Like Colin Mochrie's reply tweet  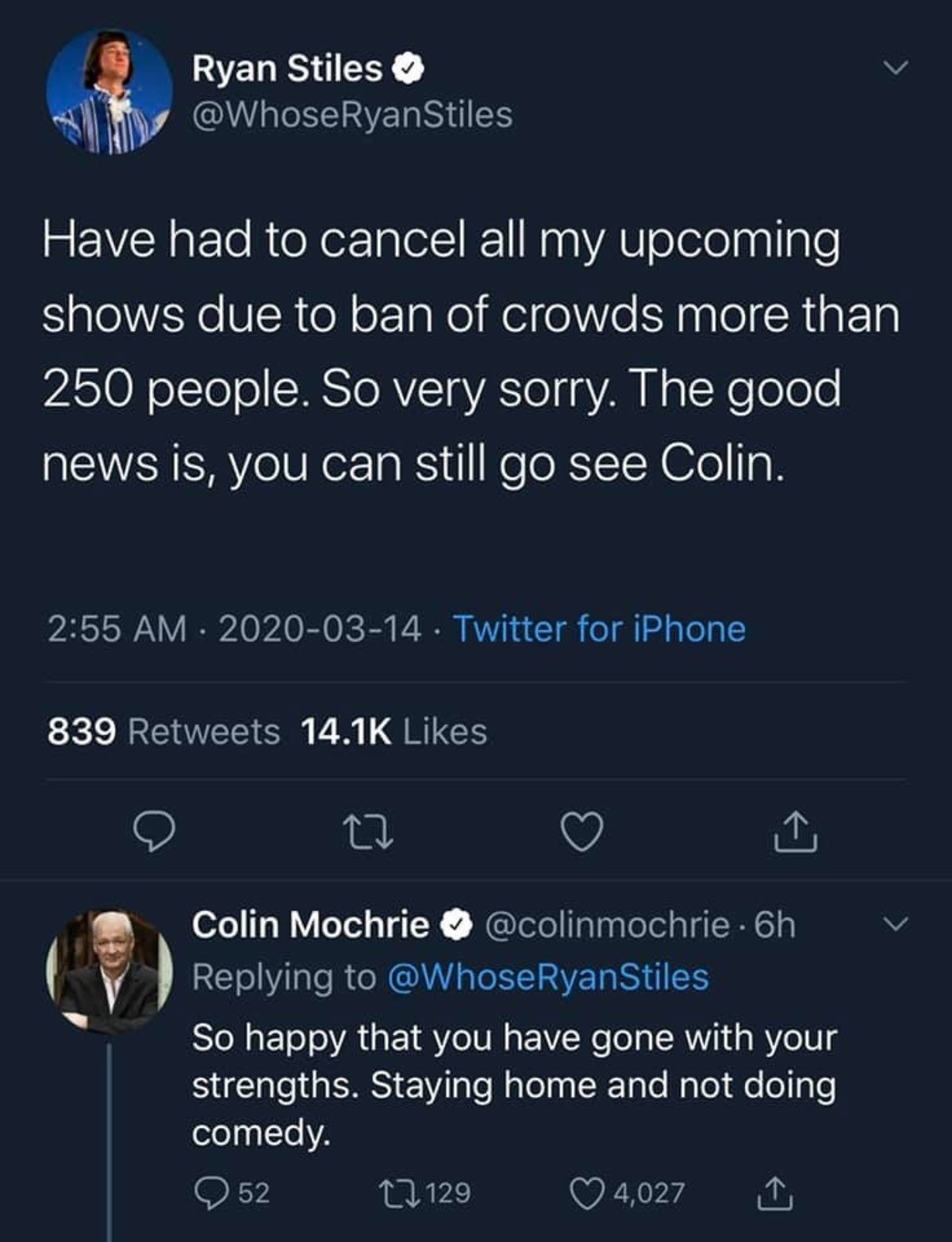click(587, 1193)
